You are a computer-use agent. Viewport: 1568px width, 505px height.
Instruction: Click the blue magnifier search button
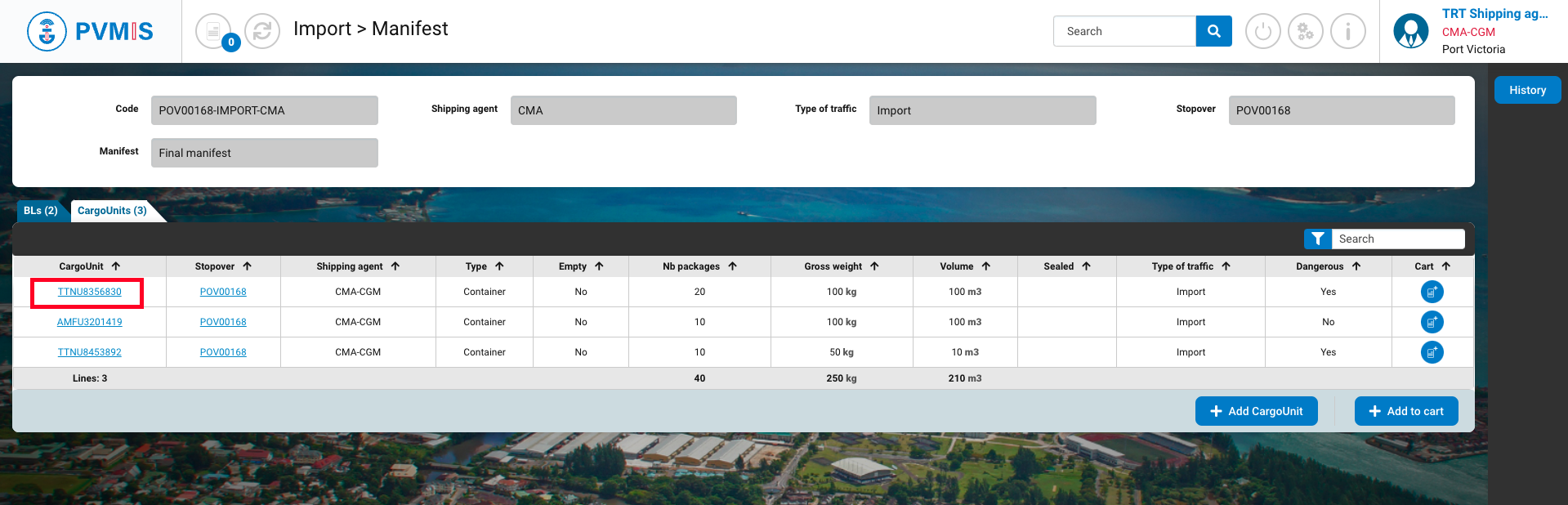point(1213,31)
